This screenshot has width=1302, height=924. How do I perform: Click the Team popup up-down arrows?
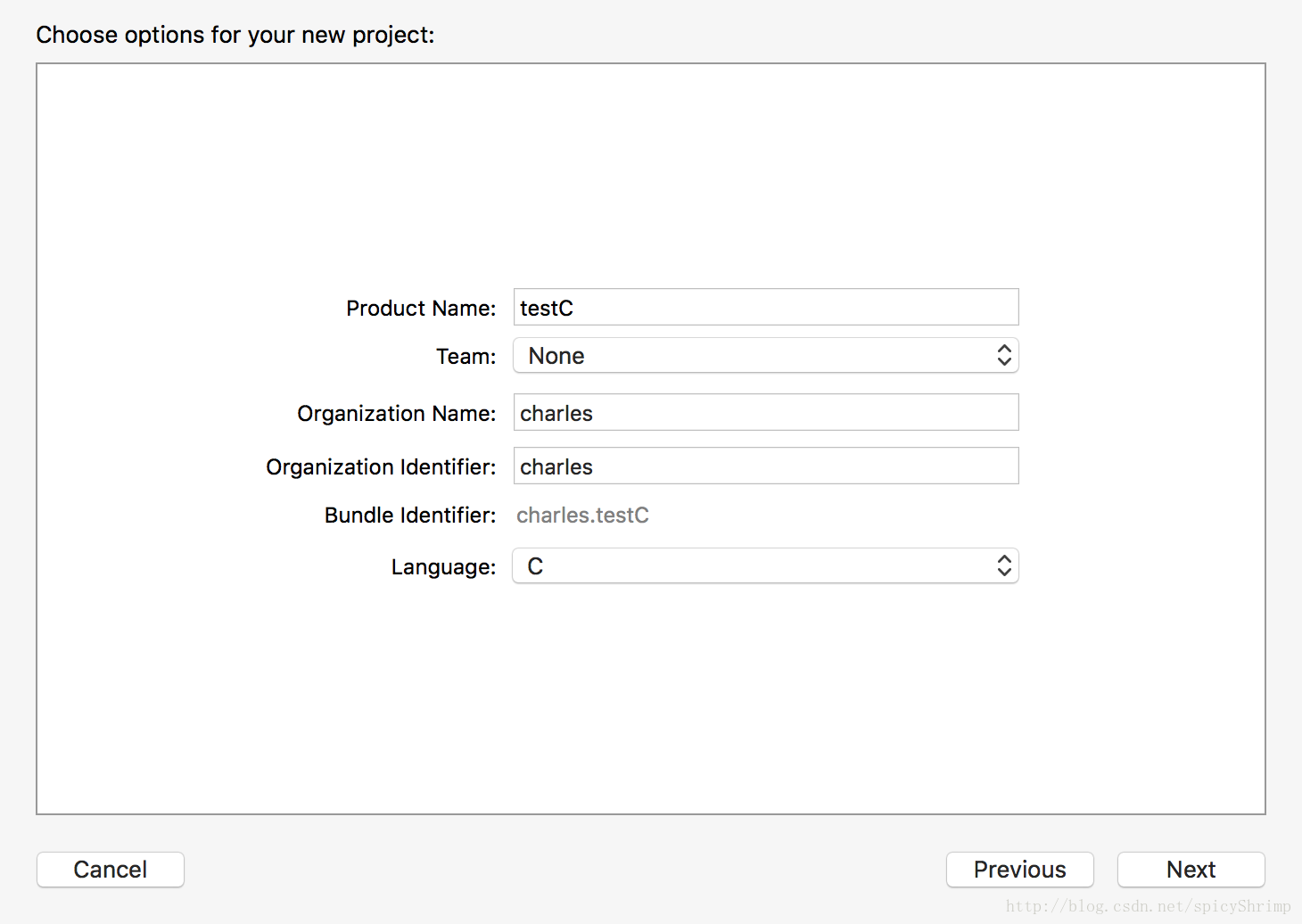(x=1004, y=356)
